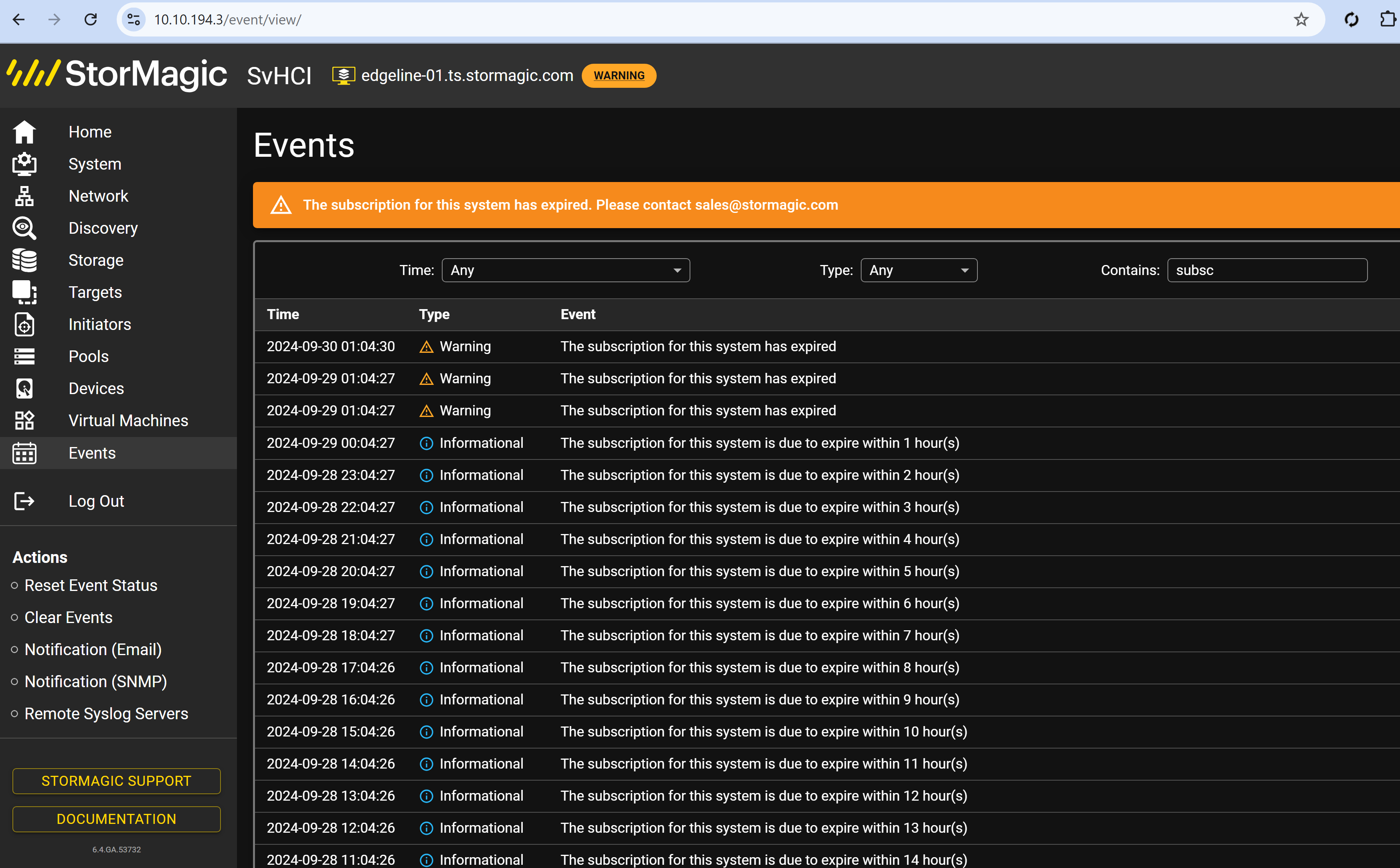The width and height of the screenshot is (1400, 868).
Task: Click the warning triangle in expired banner
Action: (x=281, y=205)
